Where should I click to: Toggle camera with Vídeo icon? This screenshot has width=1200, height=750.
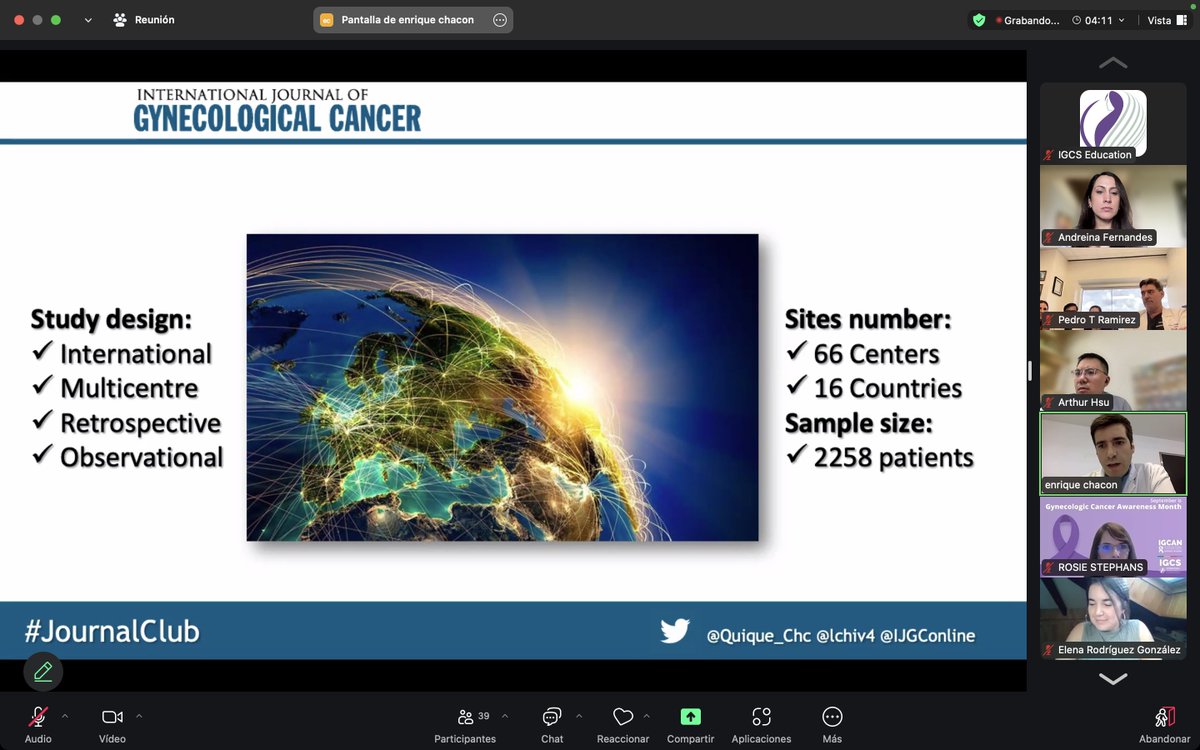point(112,717)
